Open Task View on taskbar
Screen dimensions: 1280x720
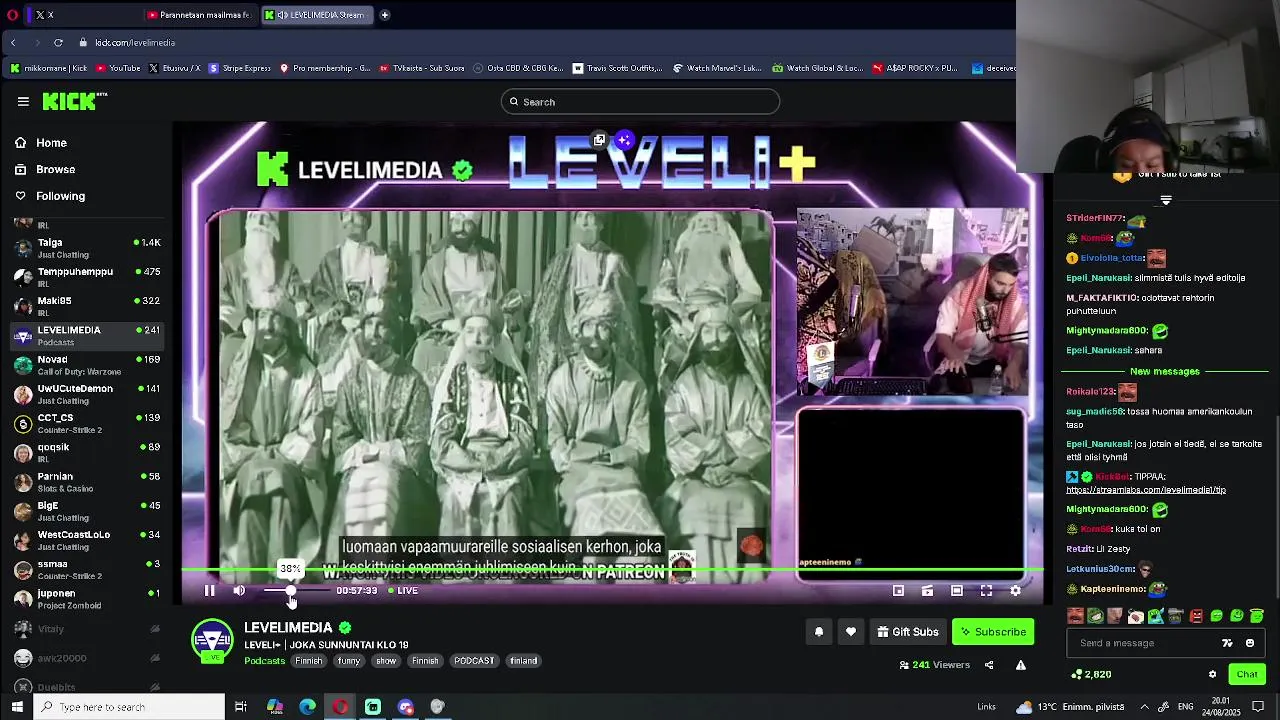241,707
